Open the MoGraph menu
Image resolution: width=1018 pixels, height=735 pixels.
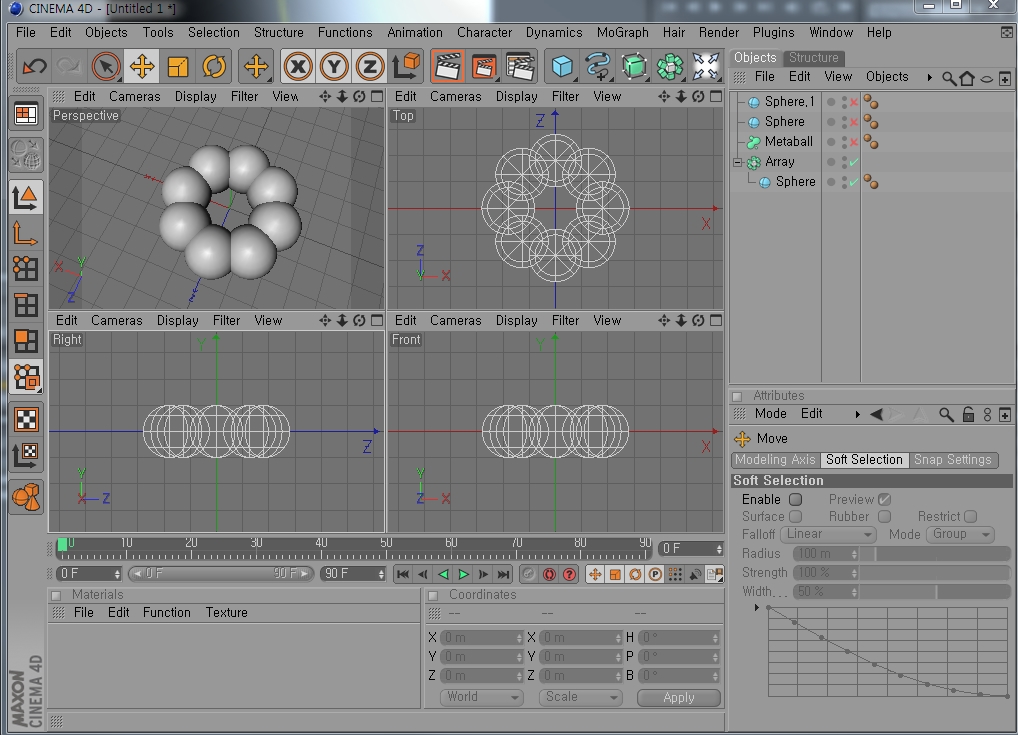point(623,32)
